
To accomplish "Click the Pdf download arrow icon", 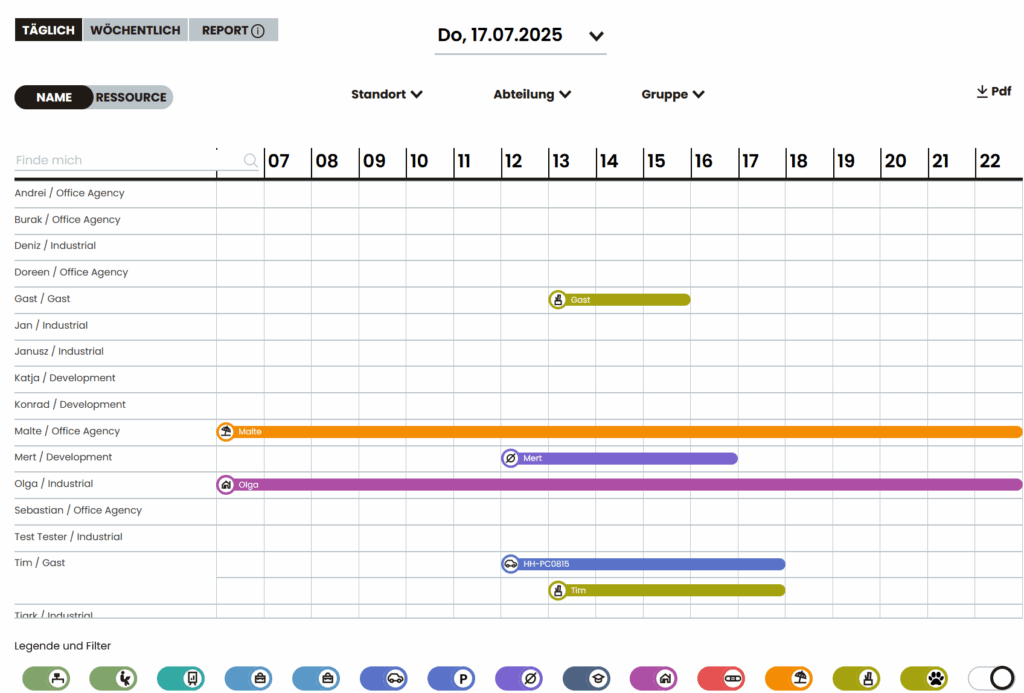I will [982, 91].
